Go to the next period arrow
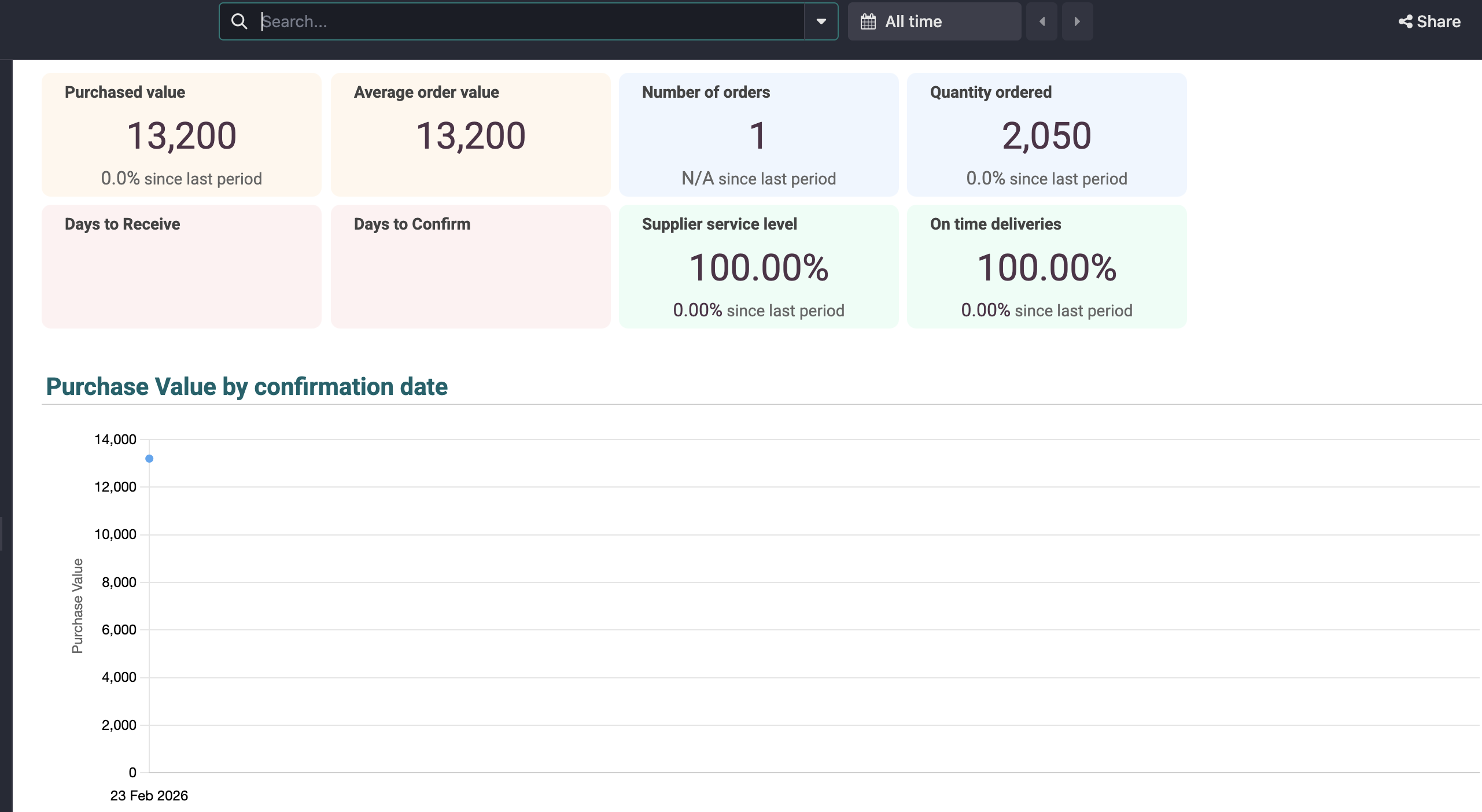This screenshot has height=812, width=1482. tap(1077, 21)
